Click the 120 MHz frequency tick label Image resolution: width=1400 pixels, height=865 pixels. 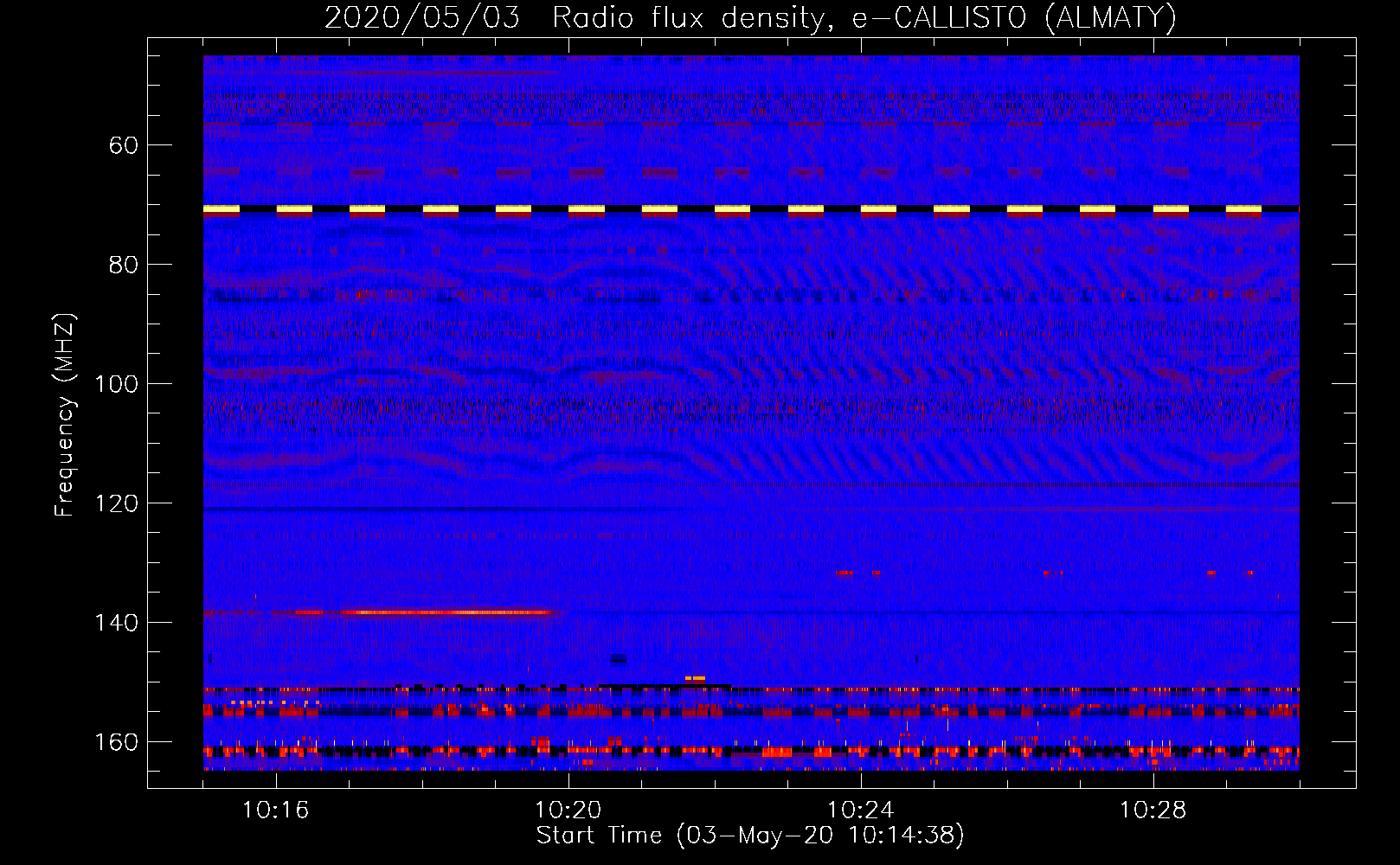point(116,503)
